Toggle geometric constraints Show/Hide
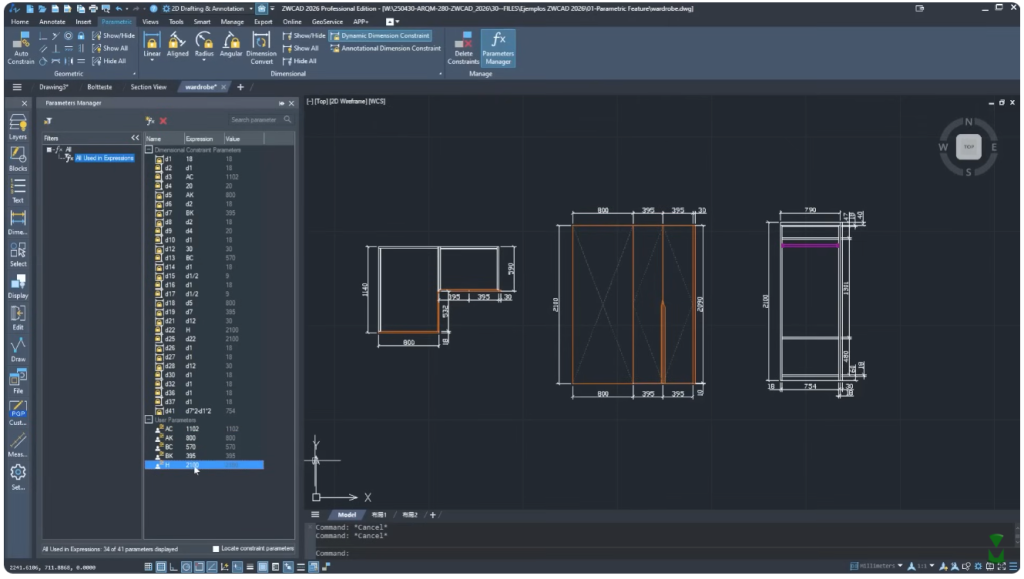1024x579 pixels. tap(113, 36)
